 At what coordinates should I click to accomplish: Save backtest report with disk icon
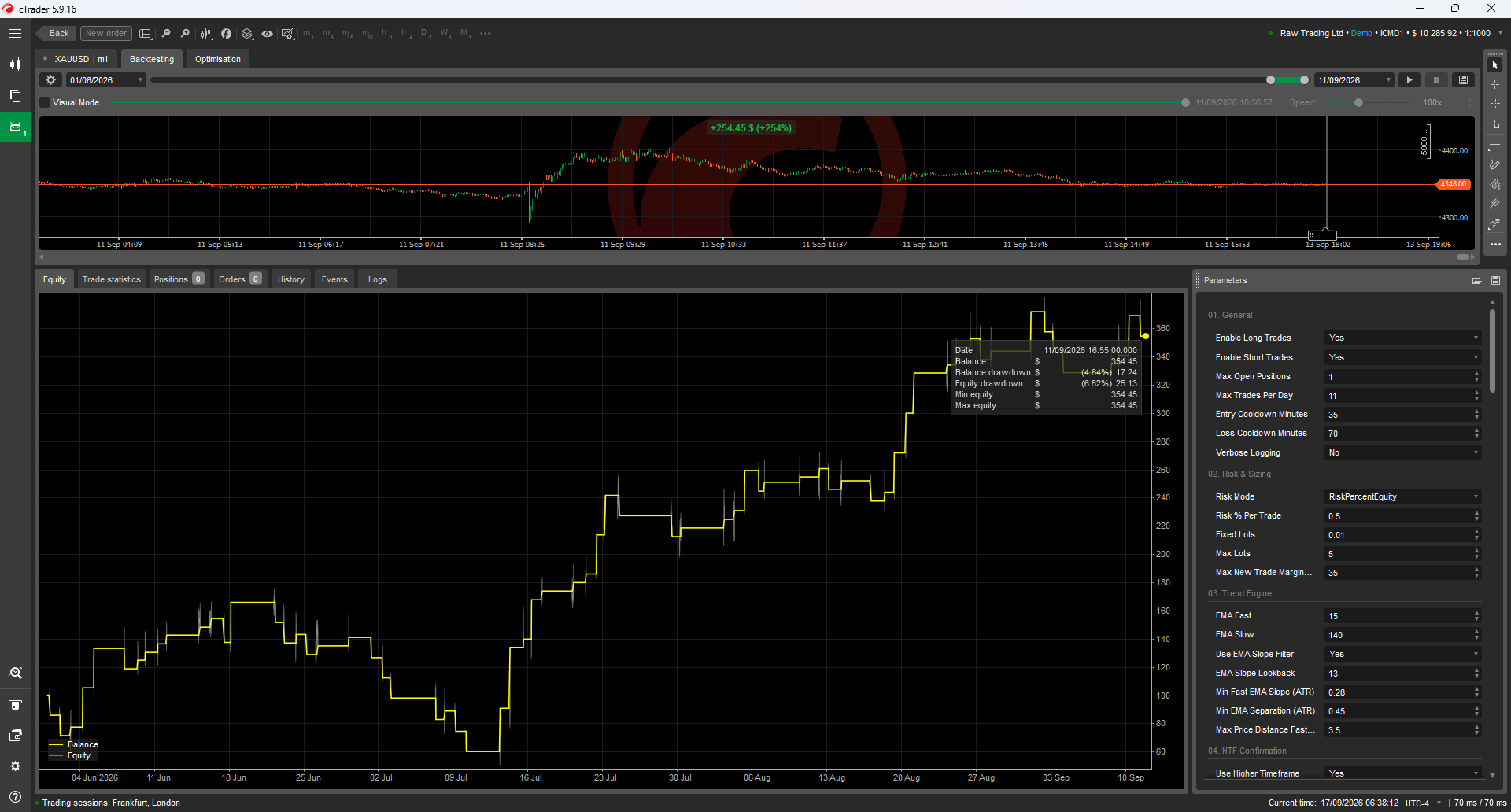coord(1463,80)
